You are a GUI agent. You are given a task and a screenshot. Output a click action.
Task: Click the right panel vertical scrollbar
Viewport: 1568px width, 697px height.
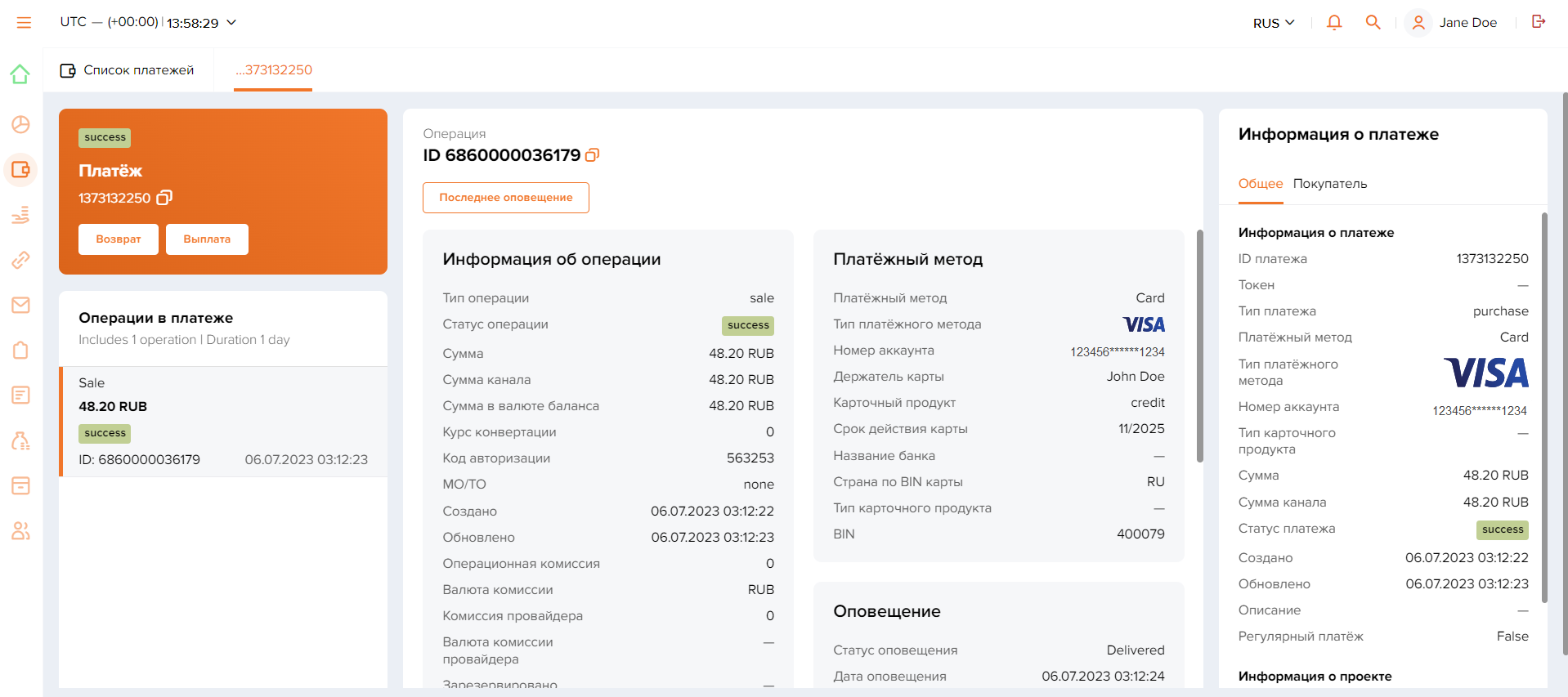pyautogui.click(x=1543, y=408)
